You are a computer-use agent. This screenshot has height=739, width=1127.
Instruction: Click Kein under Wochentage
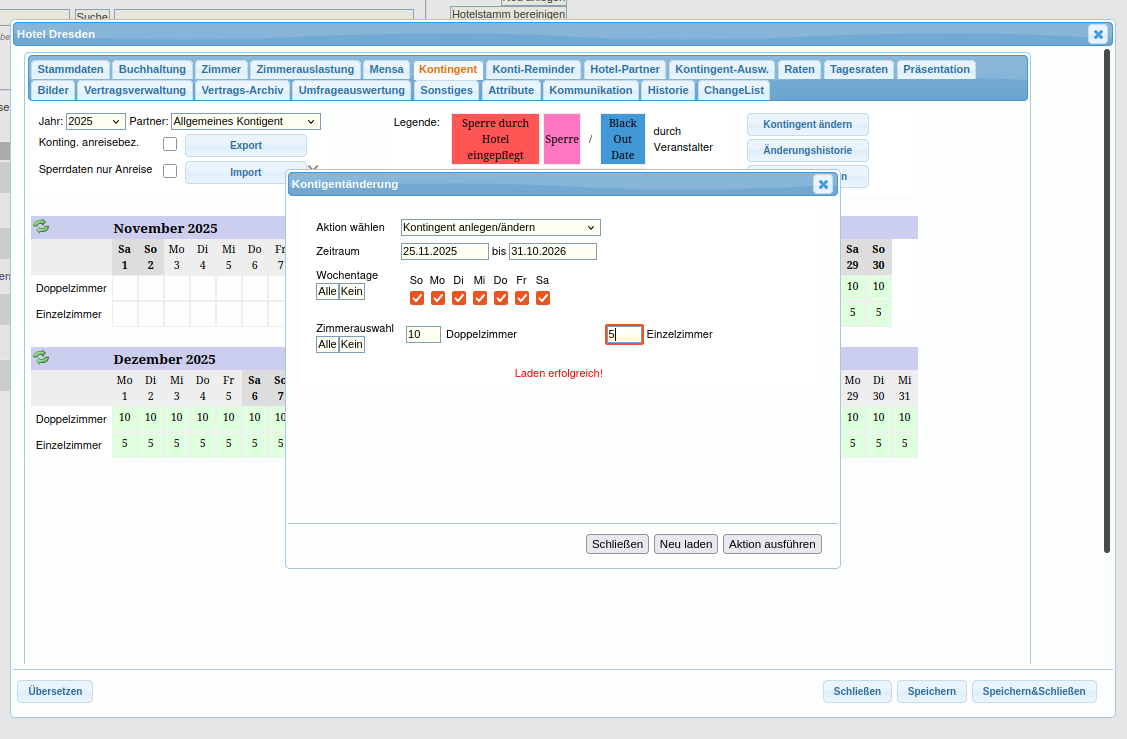pos(352,291)
